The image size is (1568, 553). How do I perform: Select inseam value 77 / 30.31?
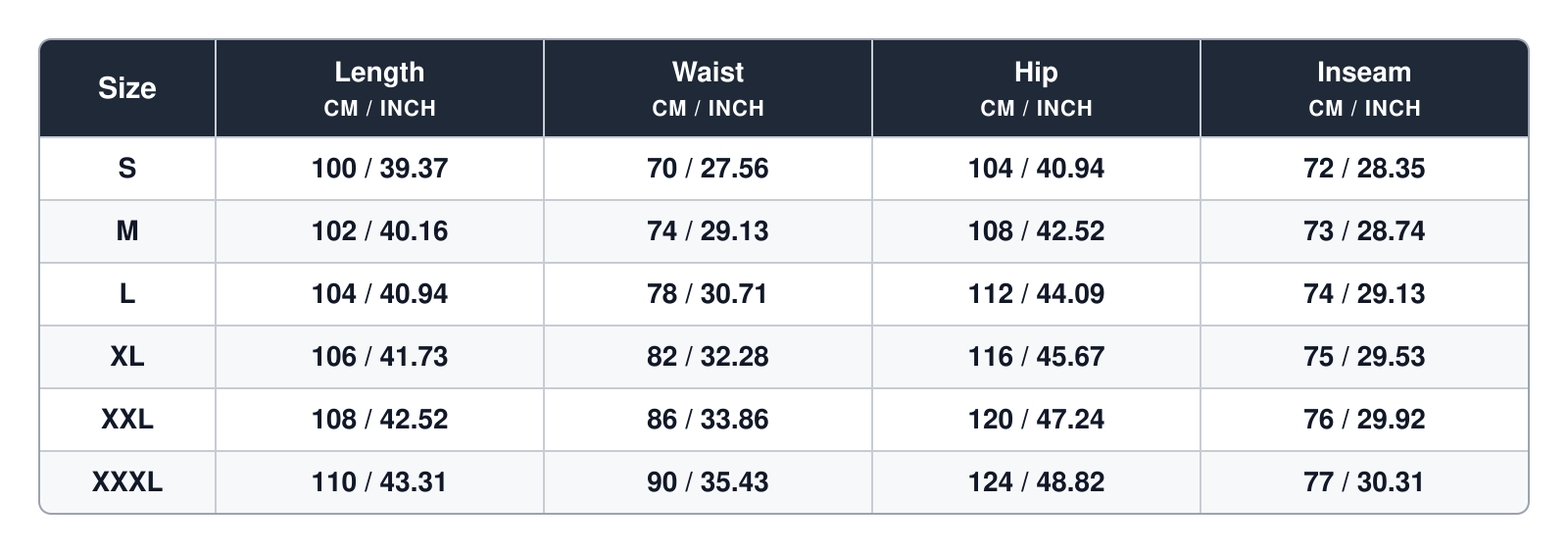coord(1364,482)
